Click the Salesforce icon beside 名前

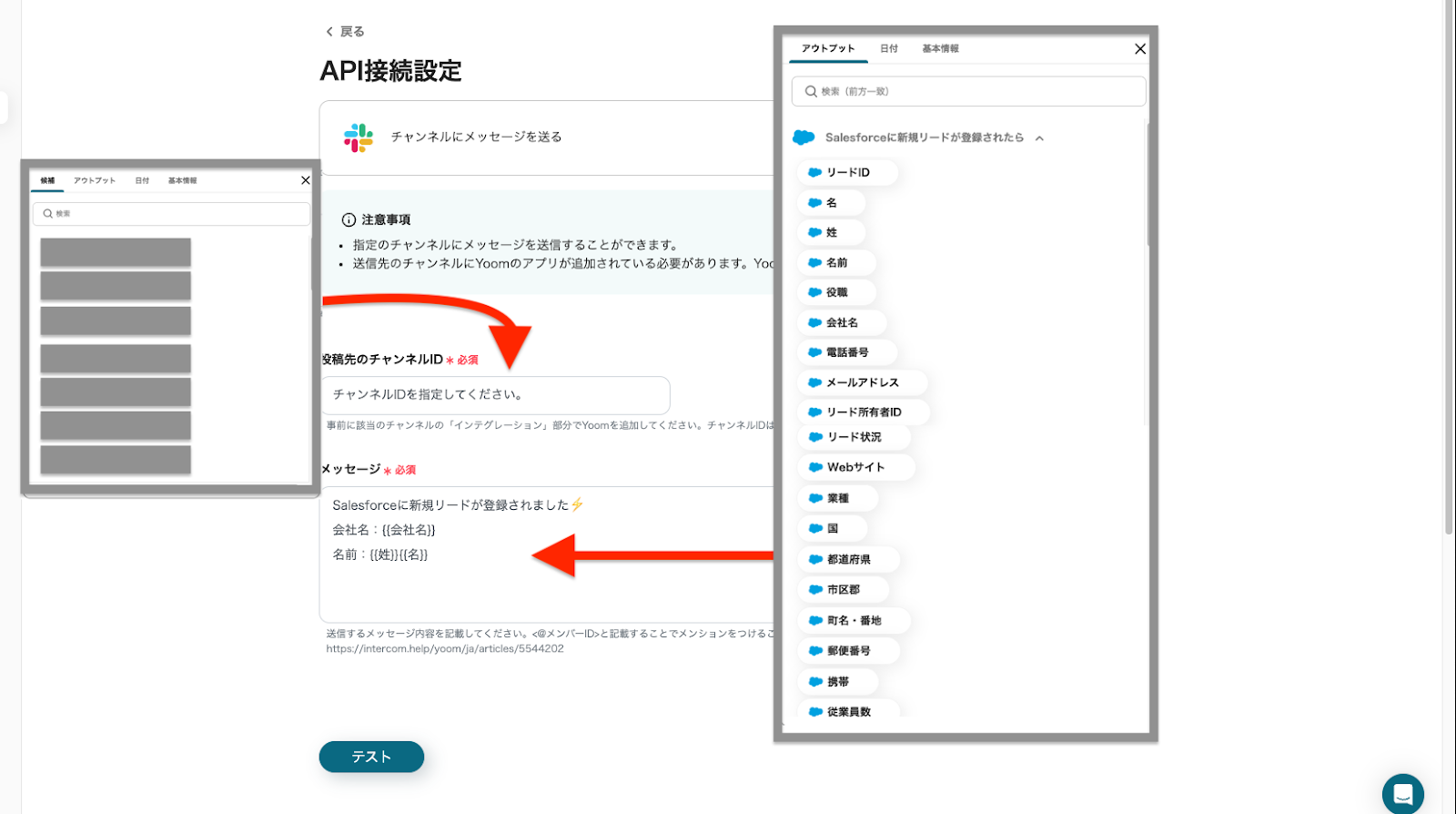[815, 262]
